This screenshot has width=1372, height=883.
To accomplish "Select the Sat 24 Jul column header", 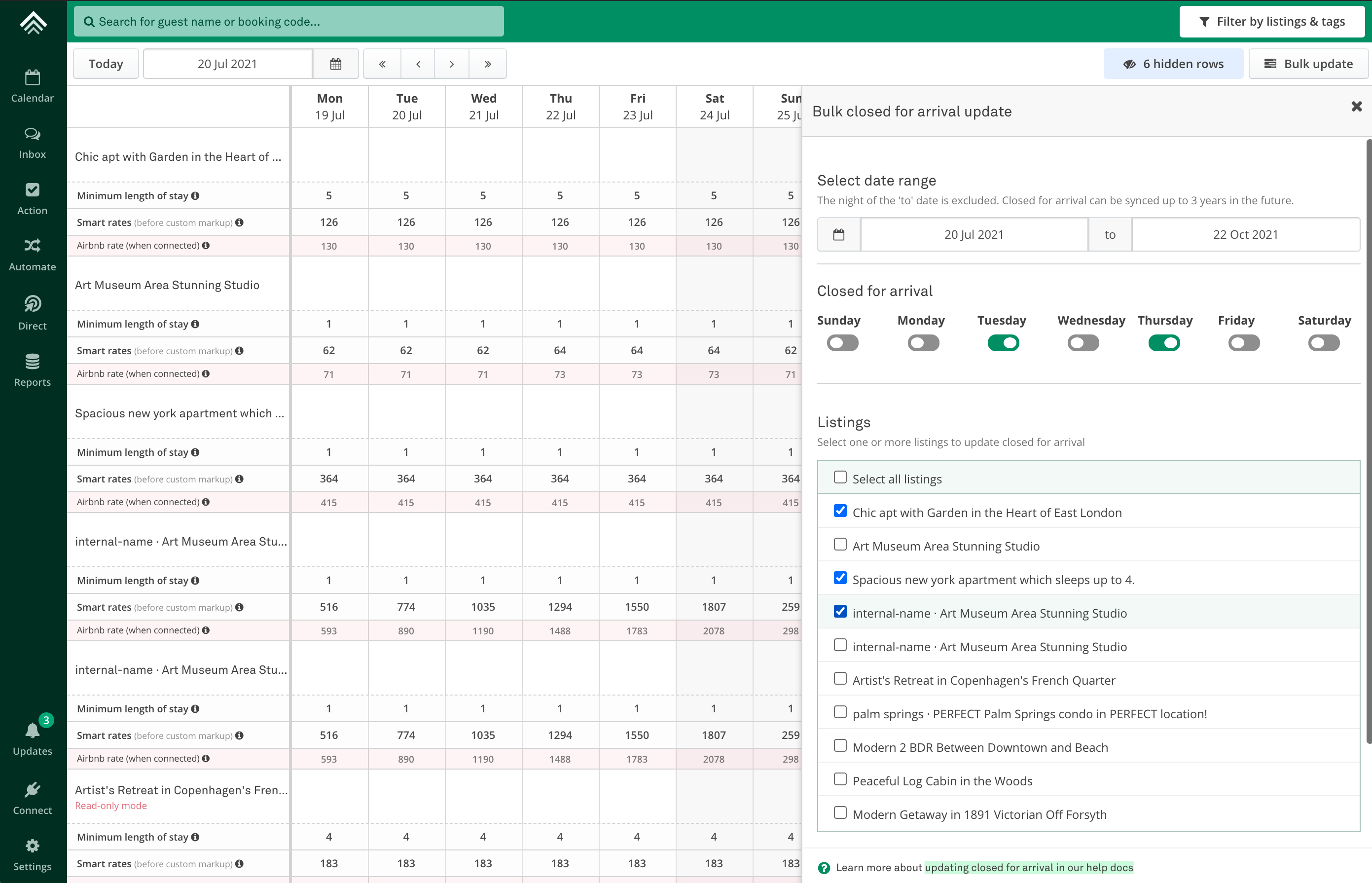I will 714,107.
